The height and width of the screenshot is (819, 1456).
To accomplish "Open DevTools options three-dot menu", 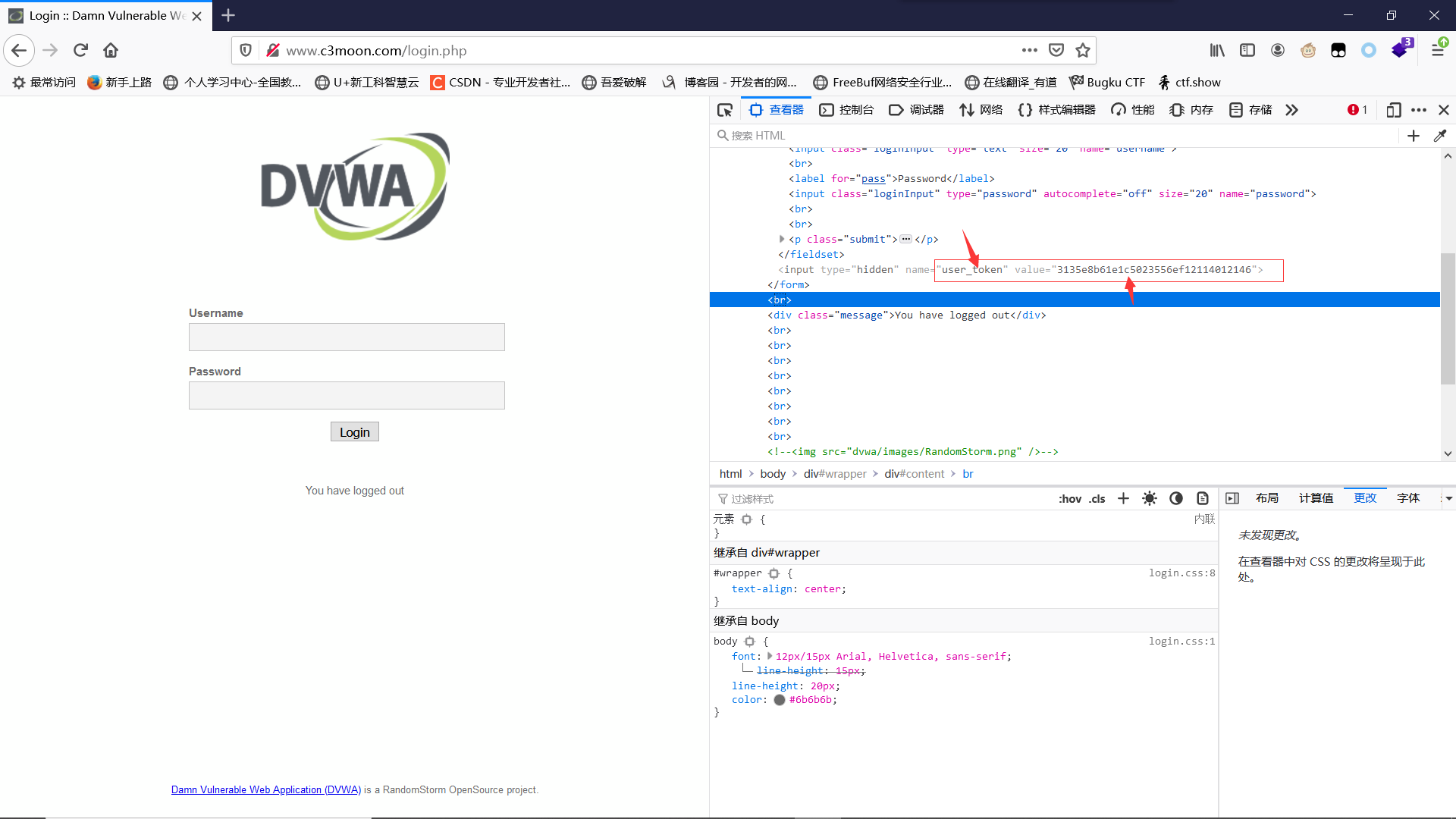I will 1419,110.
